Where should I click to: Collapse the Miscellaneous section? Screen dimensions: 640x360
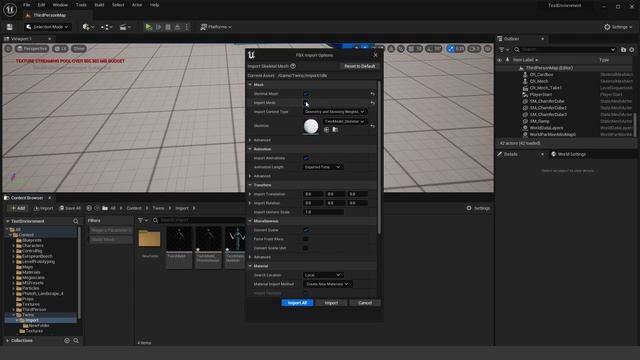tap(250, 221)
